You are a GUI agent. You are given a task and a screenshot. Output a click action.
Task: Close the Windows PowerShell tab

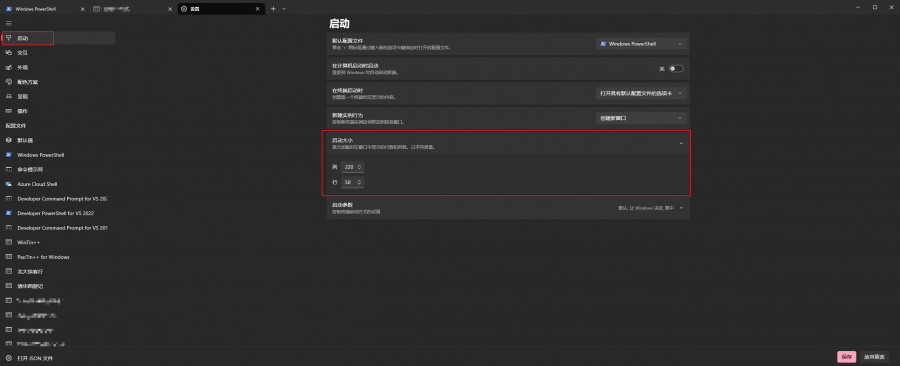point(82,9)
